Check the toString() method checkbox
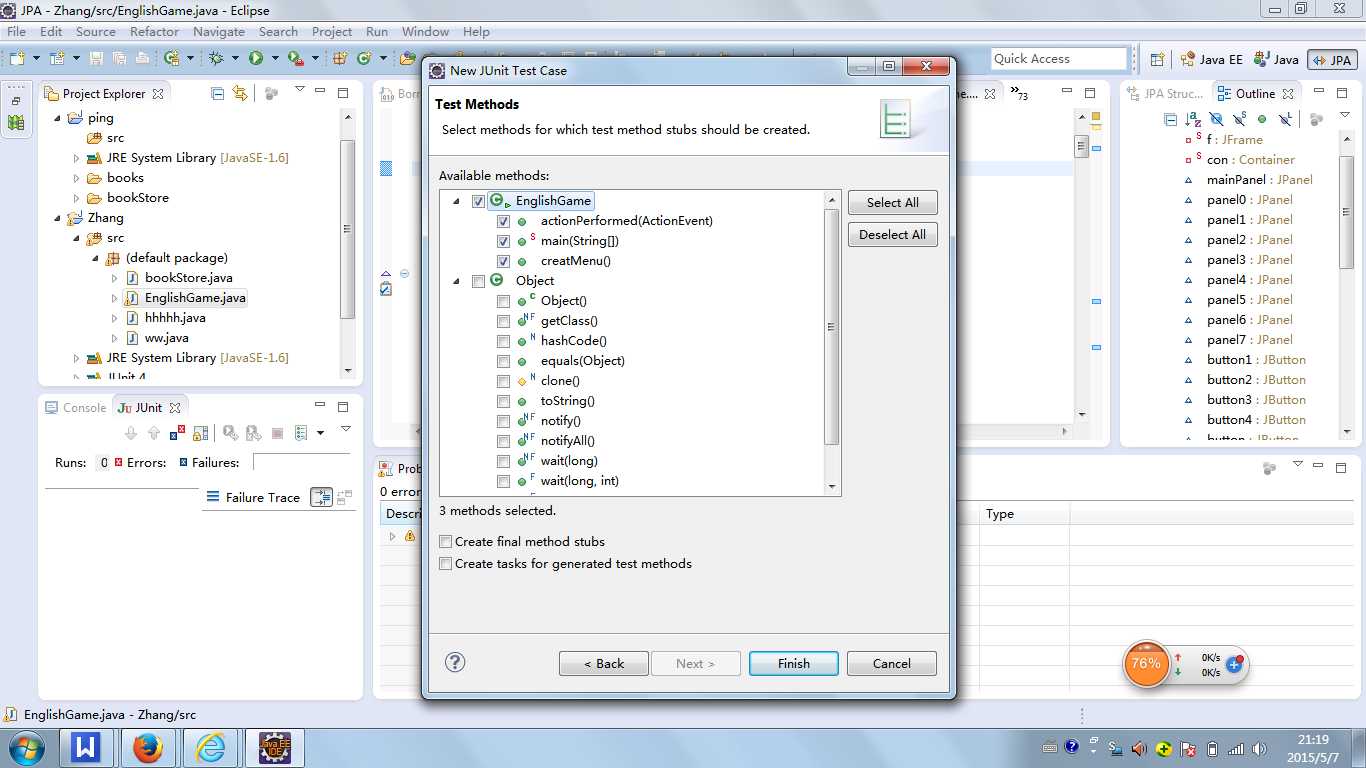 [503, 401]
